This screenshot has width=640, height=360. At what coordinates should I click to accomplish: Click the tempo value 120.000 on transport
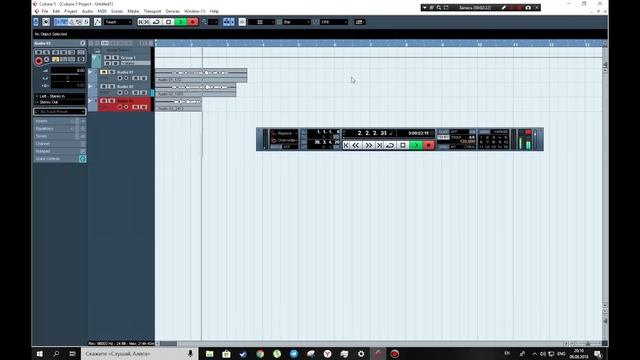coord(468,142)
